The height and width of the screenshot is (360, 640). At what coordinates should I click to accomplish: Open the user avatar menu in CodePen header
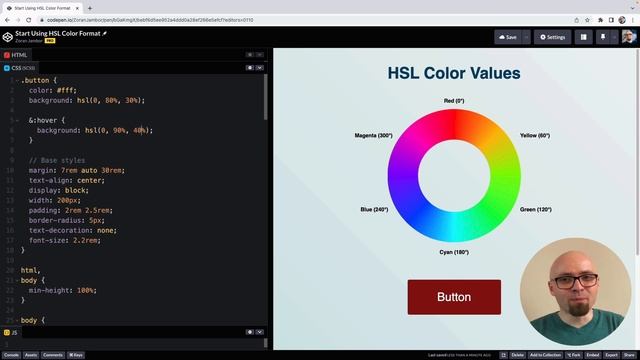pos(629,37)
